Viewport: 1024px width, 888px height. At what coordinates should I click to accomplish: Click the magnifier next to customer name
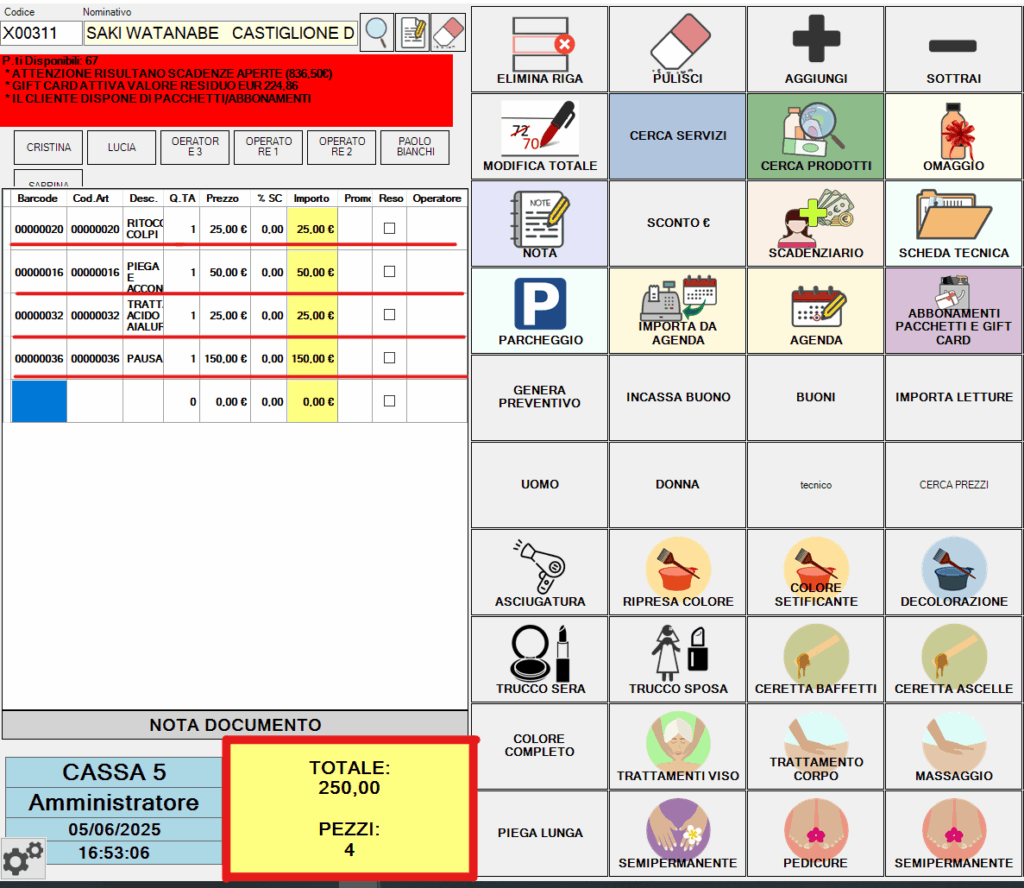pos(376,32)
